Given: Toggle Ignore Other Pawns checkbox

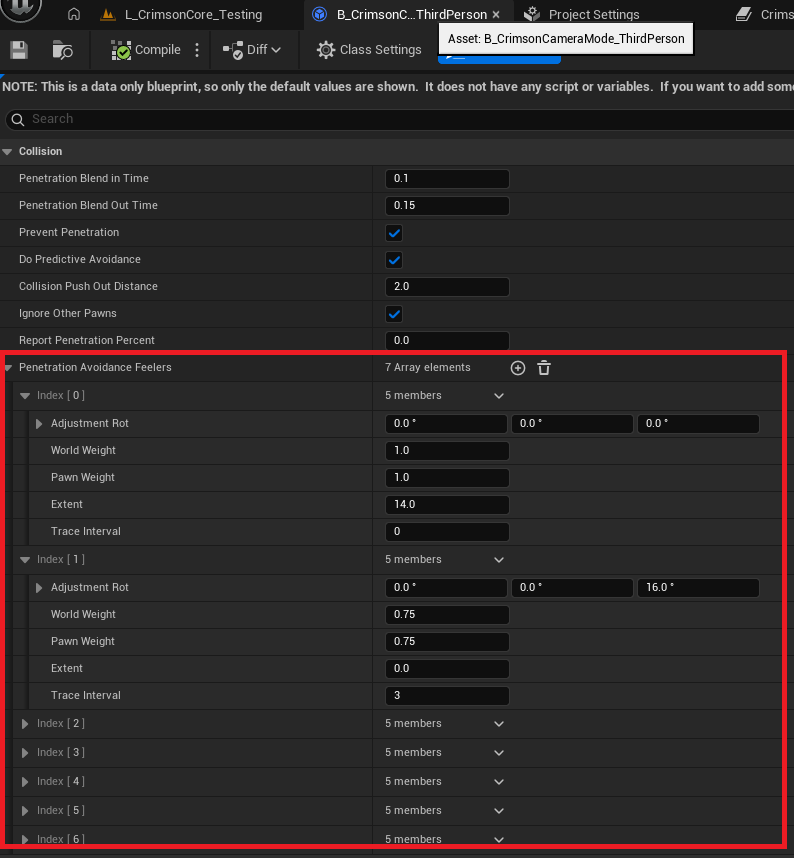Looking at the screenshot, I should 394,314.
